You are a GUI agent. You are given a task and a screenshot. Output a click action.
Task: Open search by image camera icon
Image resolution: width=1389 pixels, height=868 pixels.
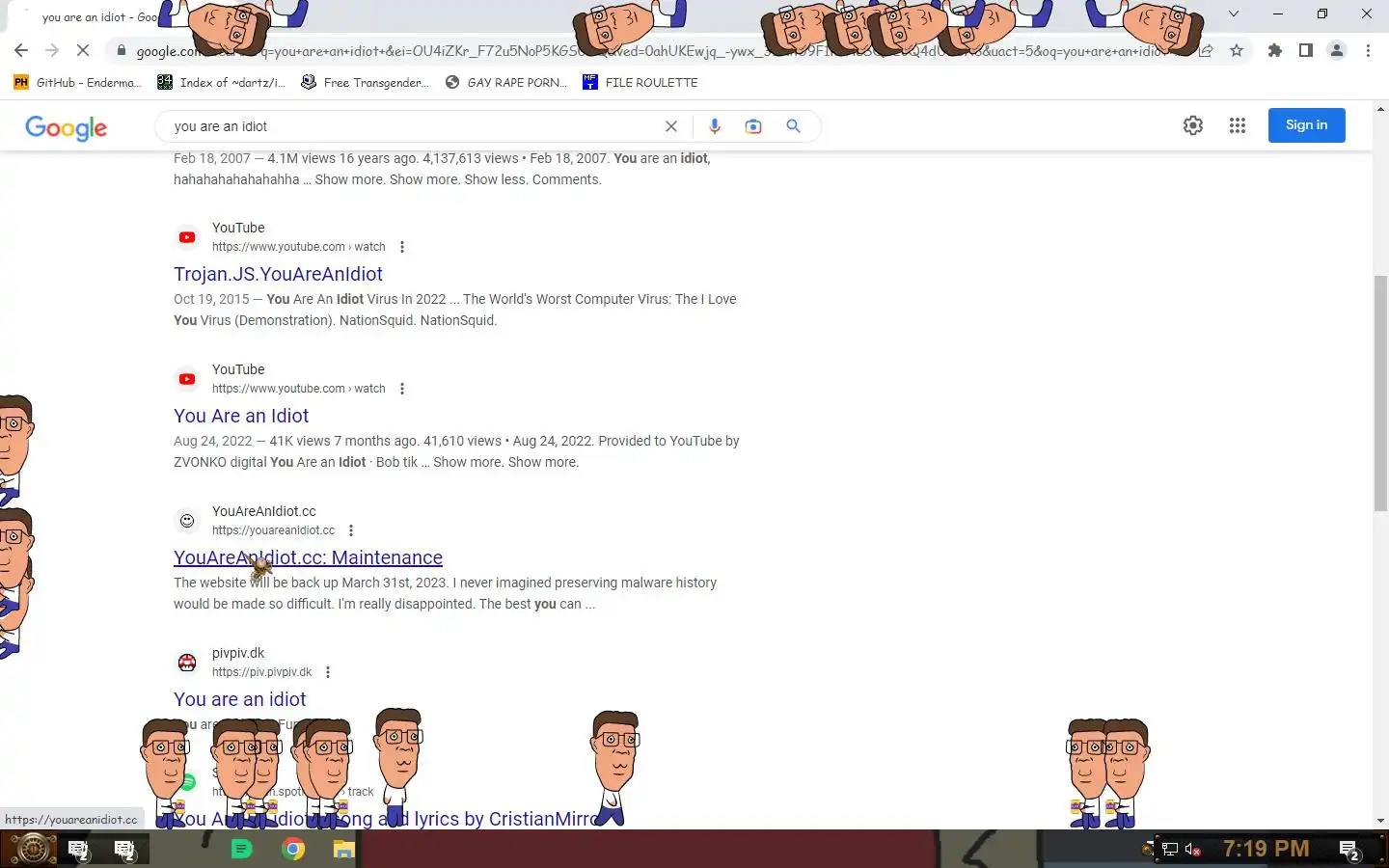(753, 126)
